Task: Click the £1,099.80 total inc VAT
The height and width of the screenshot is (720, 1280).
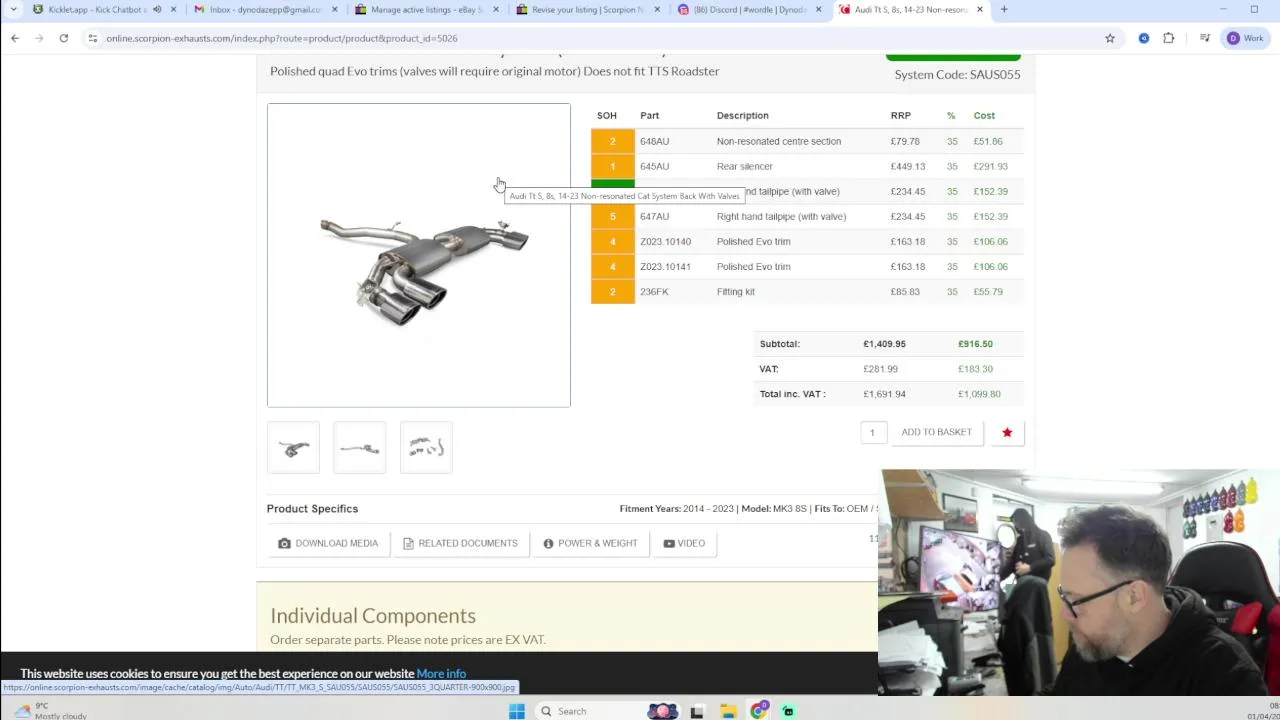Action: point(979,394)
